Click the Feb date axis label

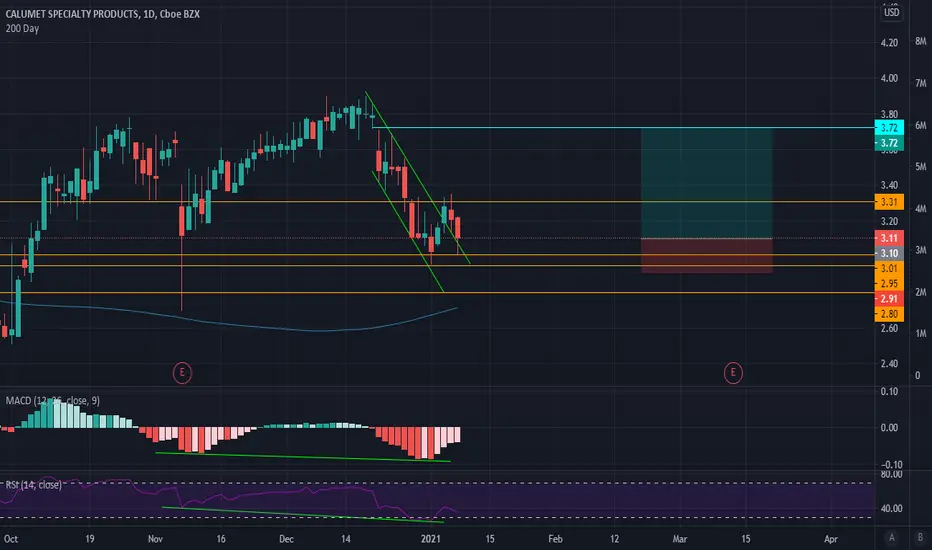tap(555, 539)
